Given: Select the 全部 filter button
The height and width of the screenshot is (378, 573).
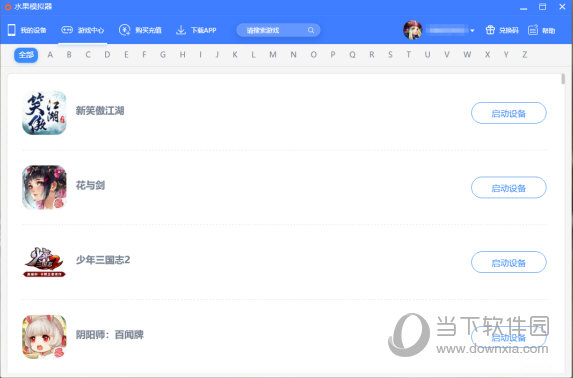Looking at the screenshot, I should point(26,55).
